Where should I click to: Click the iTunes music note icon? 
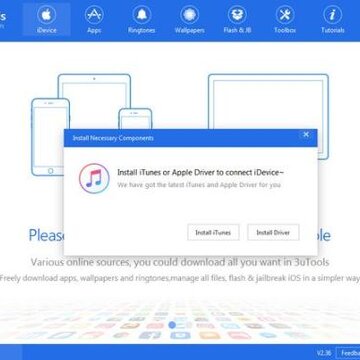(x=94, y=178)
